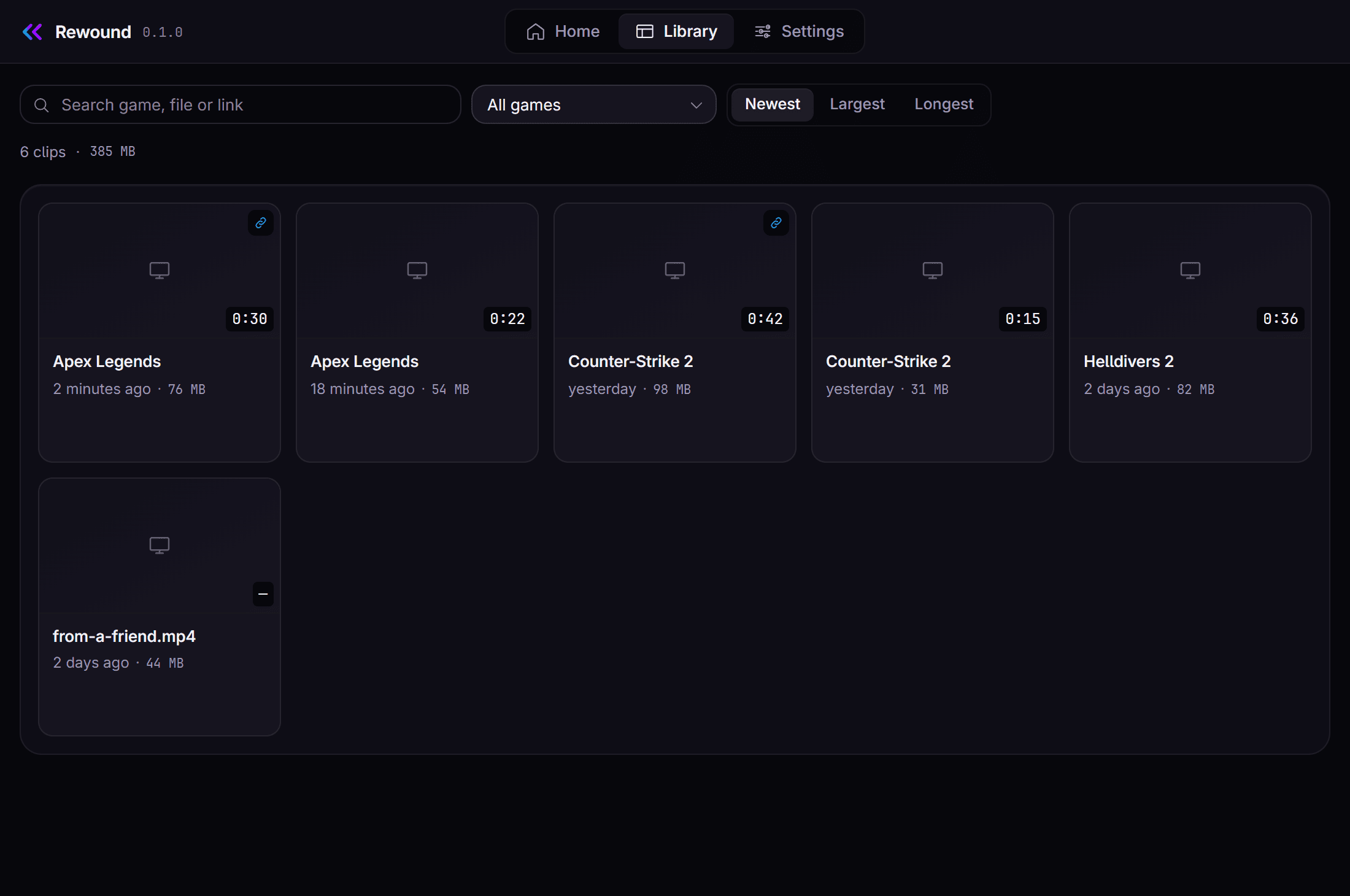Switch to the Library tab
The width and height of the screenshot is (1350, 896).
pos(676,31)
